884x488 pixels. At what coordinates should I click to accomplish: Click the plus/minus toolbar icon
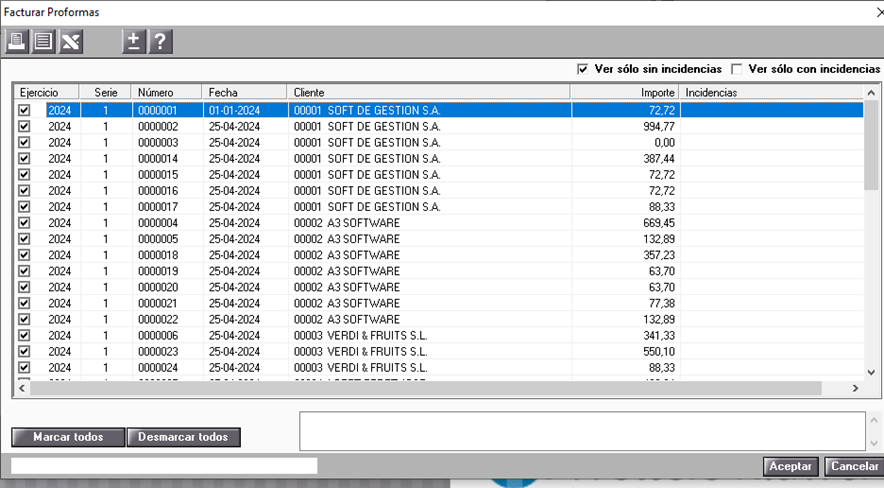(134, 42)
